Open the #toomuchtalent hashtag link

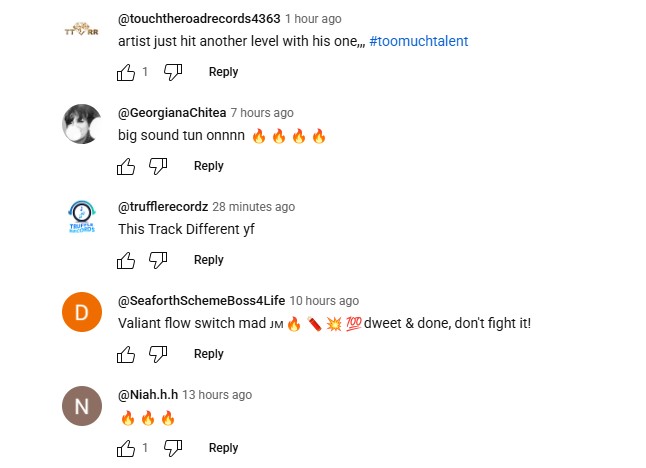(x=419, y=41)
